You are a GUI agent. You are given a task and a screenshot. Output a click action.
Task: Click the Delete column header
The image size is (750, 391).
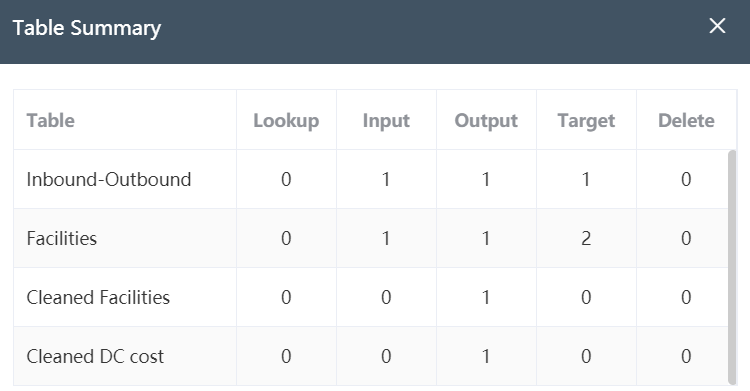tap(686, 121)
